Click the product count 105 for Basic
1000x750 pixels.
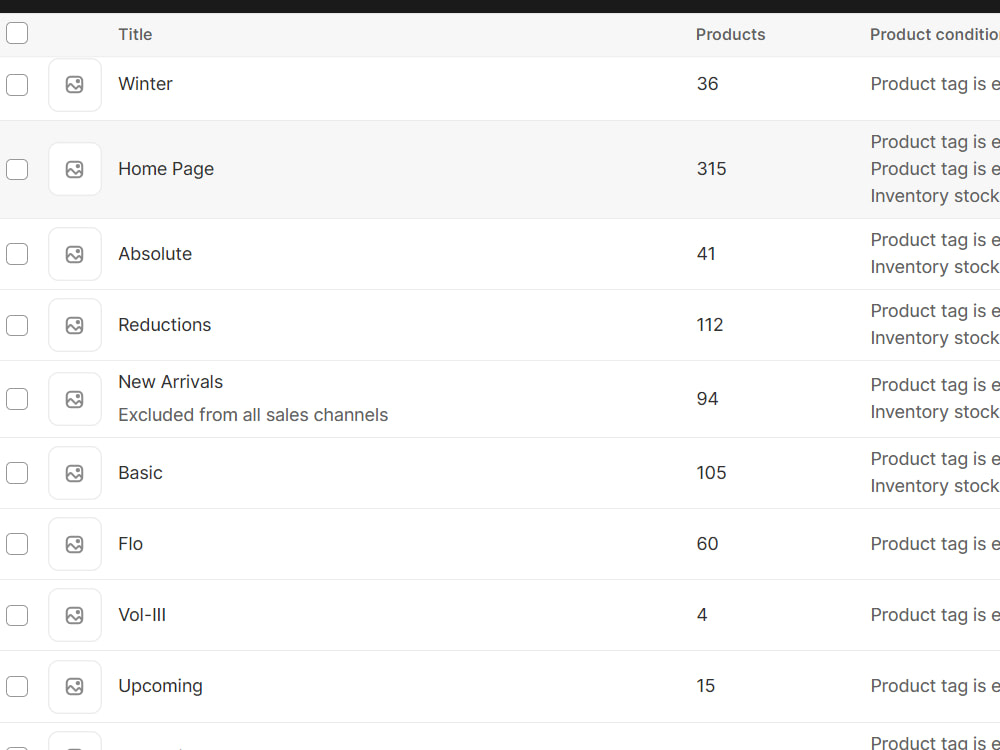(x=711, y=473)
